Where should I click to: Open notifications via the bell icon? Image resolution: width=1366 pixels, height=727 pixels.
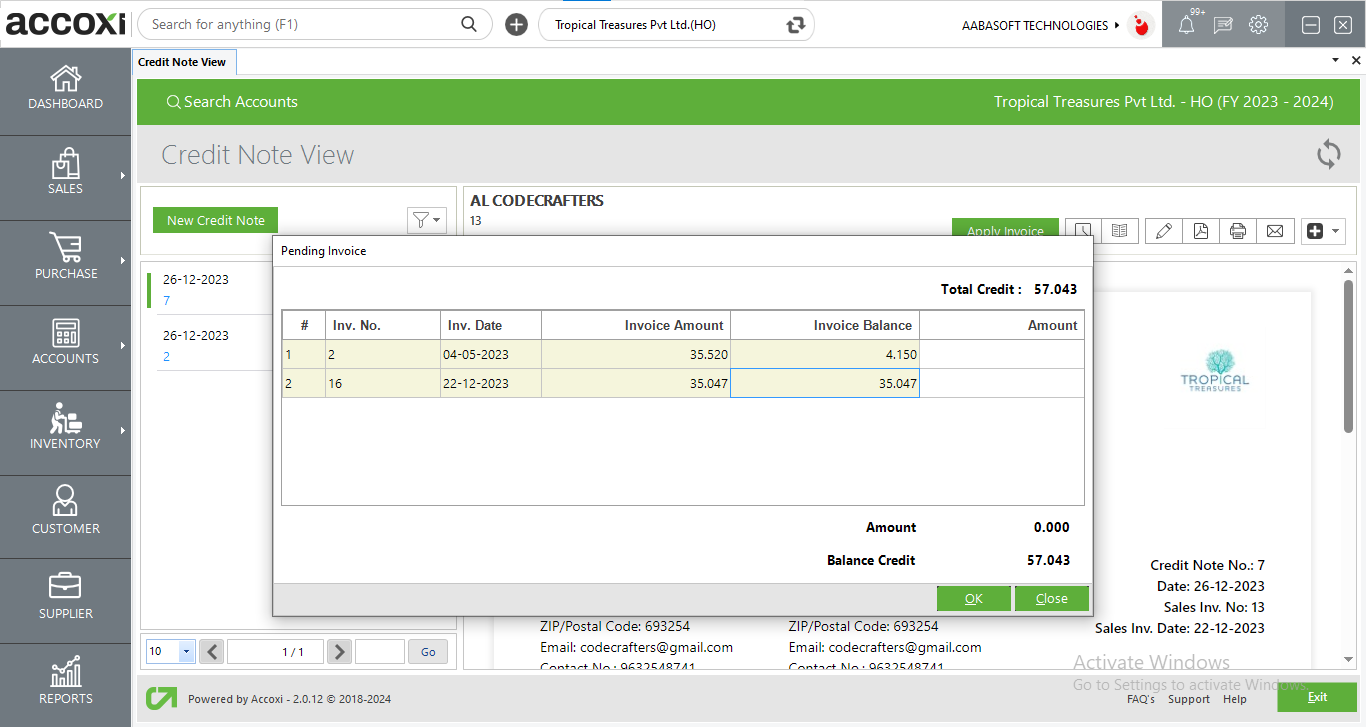(x=1186, y=24)
